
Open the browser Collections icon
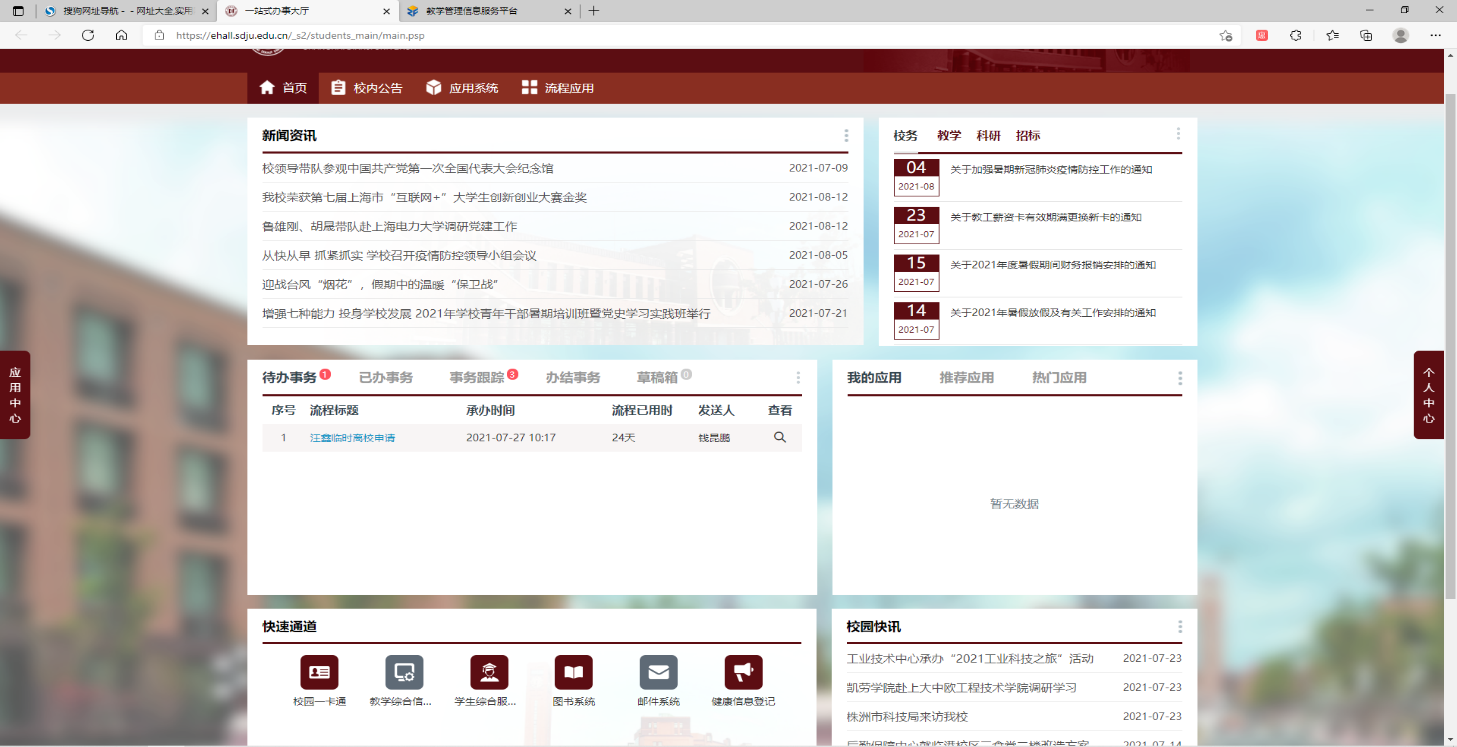[1366, 35]
